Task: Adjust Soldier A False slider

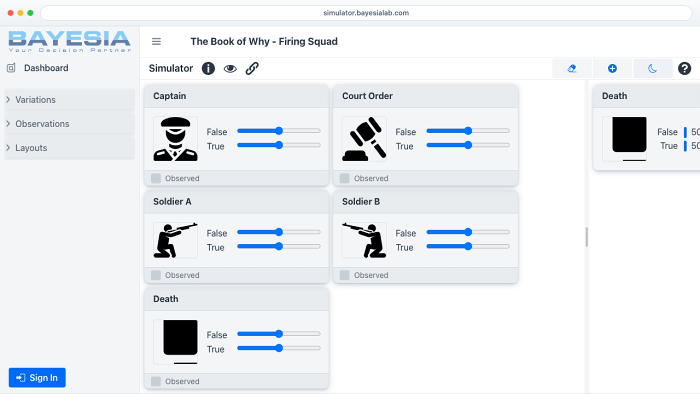Action: [x=279, y=232]
